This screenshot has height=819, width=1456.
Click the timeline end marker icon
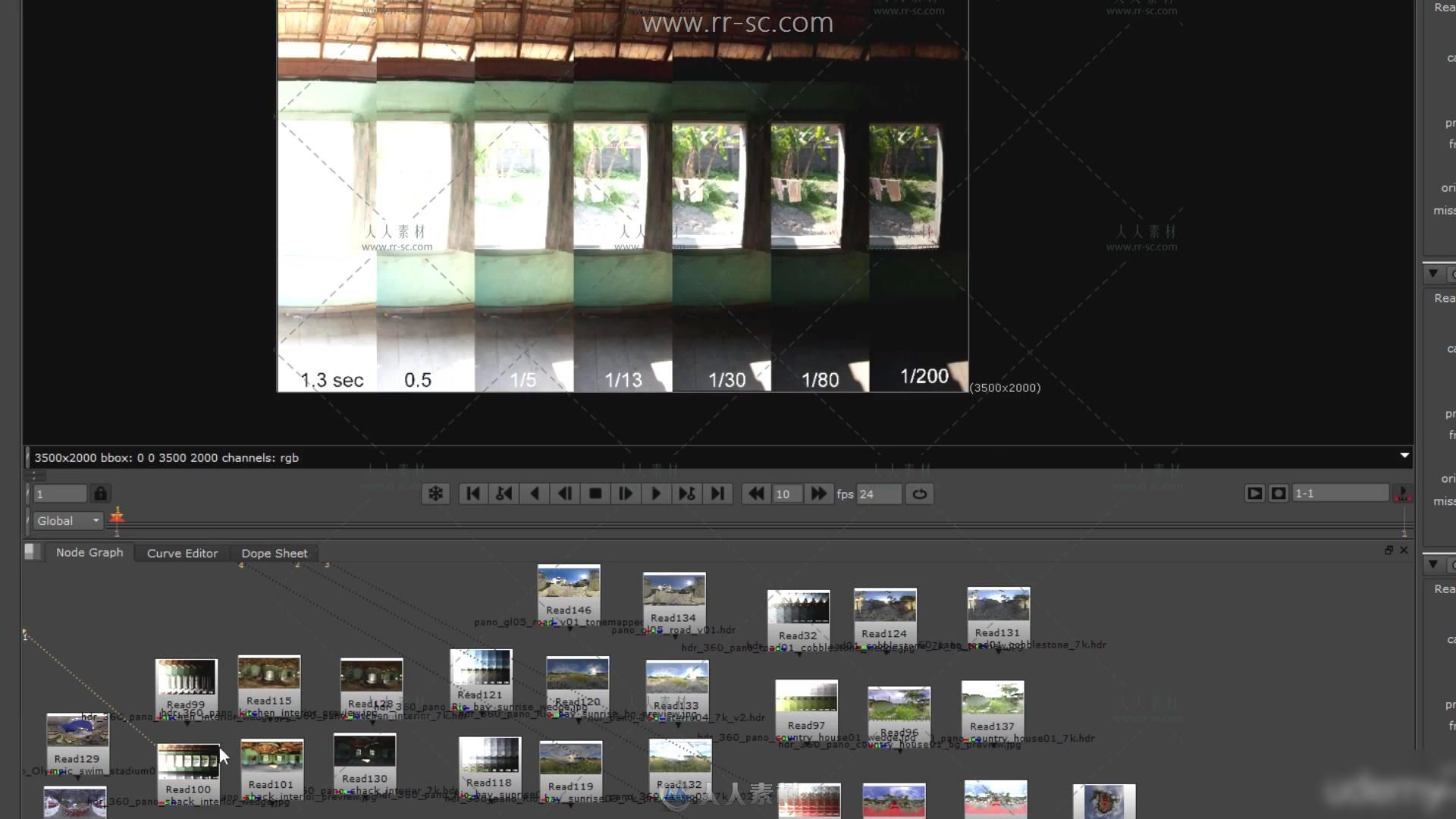coord(1403,494)
